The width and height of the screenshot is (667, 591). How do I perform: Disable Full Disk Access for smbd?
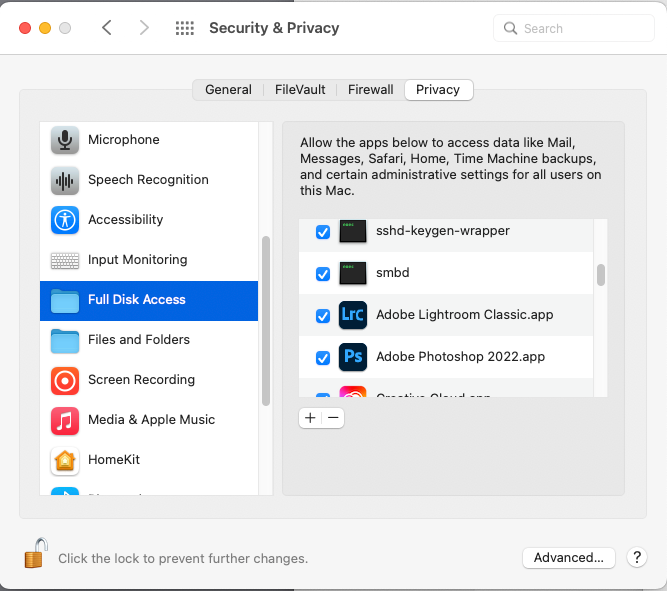(x=323, y=274)
